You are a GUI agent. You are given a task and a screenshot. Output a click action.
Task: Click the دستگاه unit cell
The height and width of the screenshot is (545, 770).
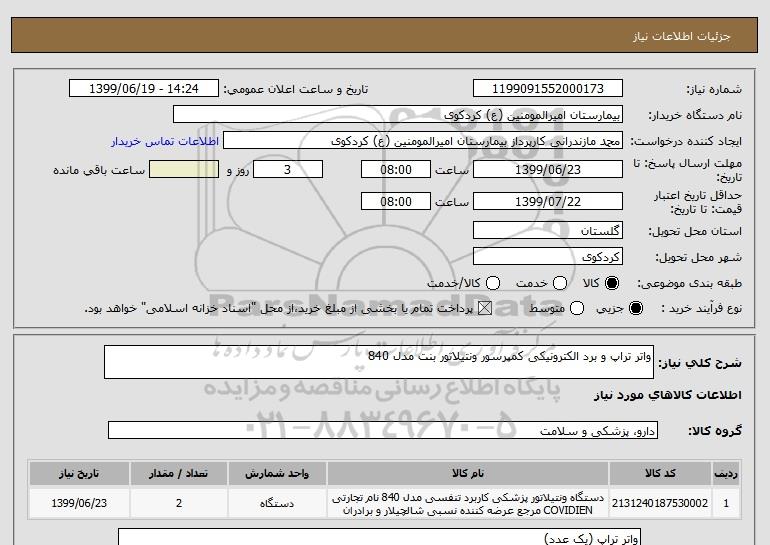(x=277, y=503)
